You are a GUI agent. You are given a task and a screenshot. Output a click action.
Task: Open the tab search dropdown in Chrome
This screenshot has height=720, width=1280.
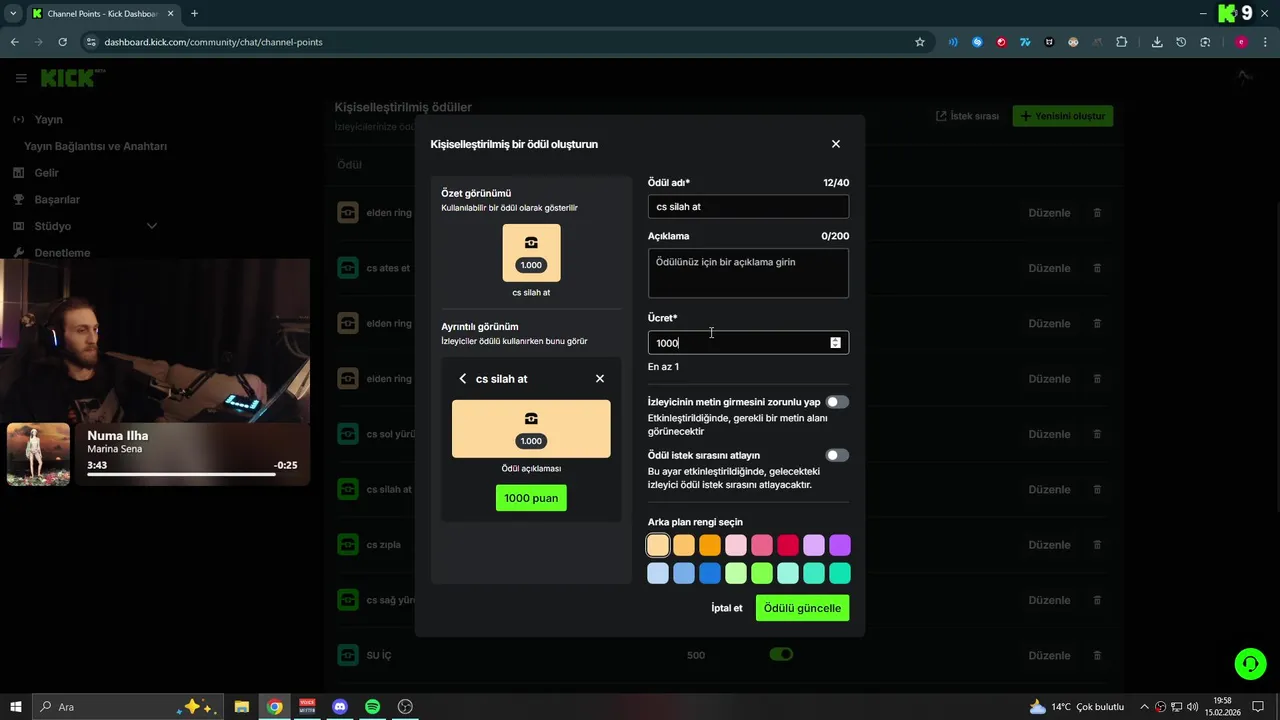coord(13,13)
